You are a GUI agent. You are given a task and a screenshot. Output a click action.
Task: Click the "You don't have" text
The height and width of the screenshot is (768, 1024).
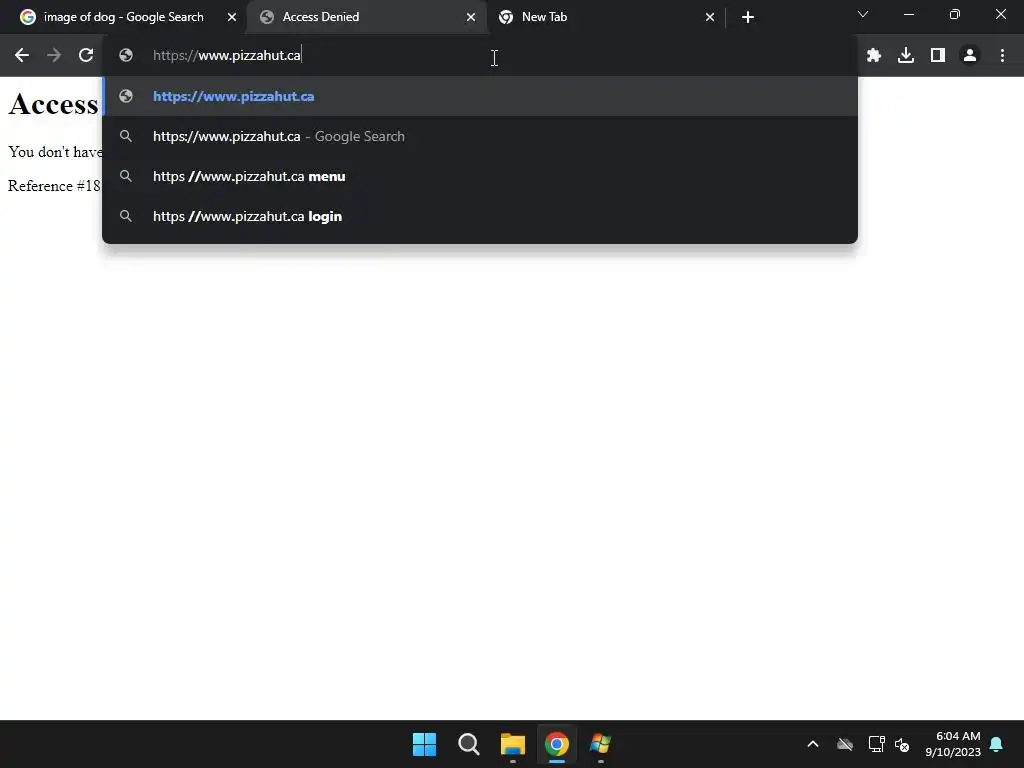(x=55, y=152)
